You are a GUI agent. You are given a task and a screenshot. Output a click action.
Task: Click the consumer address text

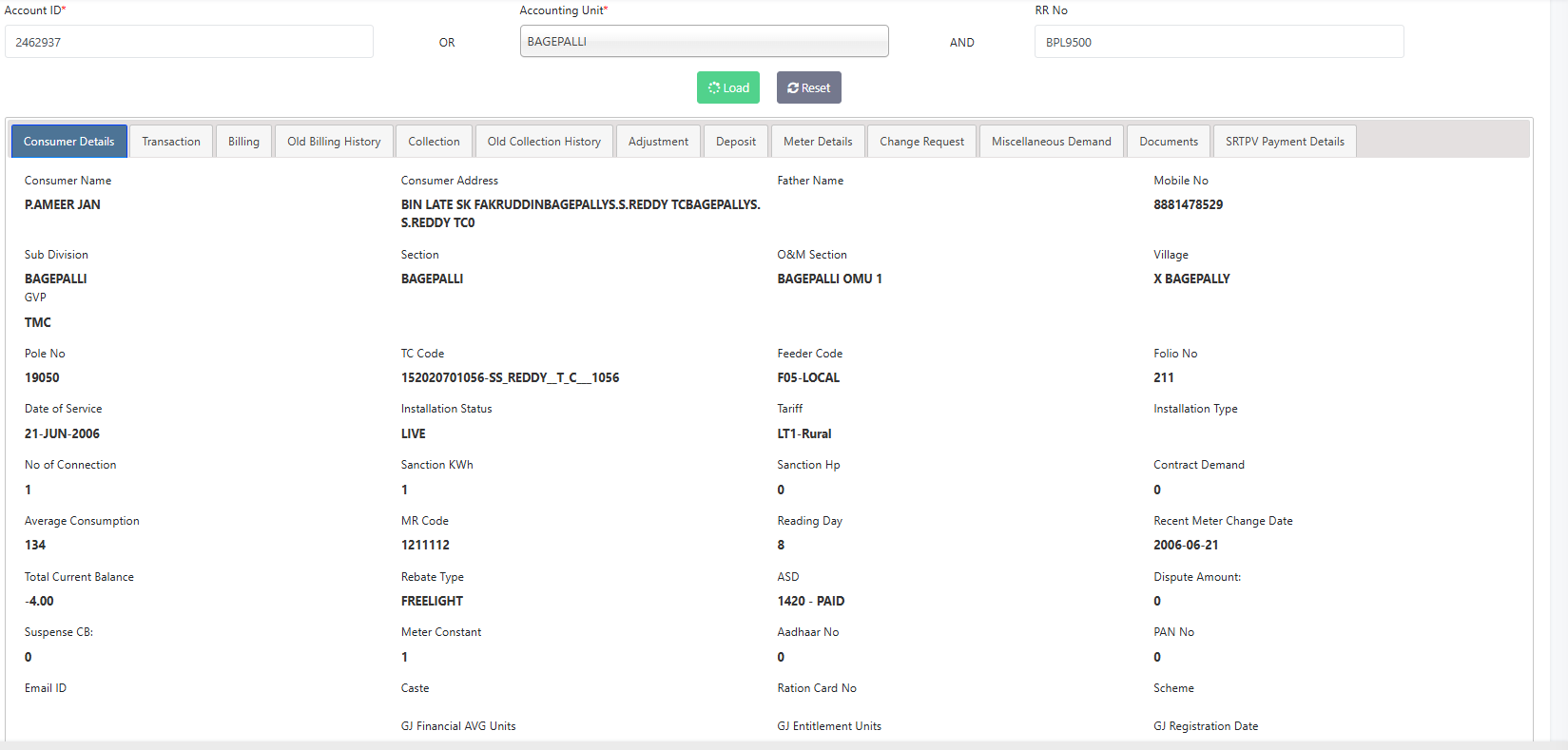tap(581, 214)
